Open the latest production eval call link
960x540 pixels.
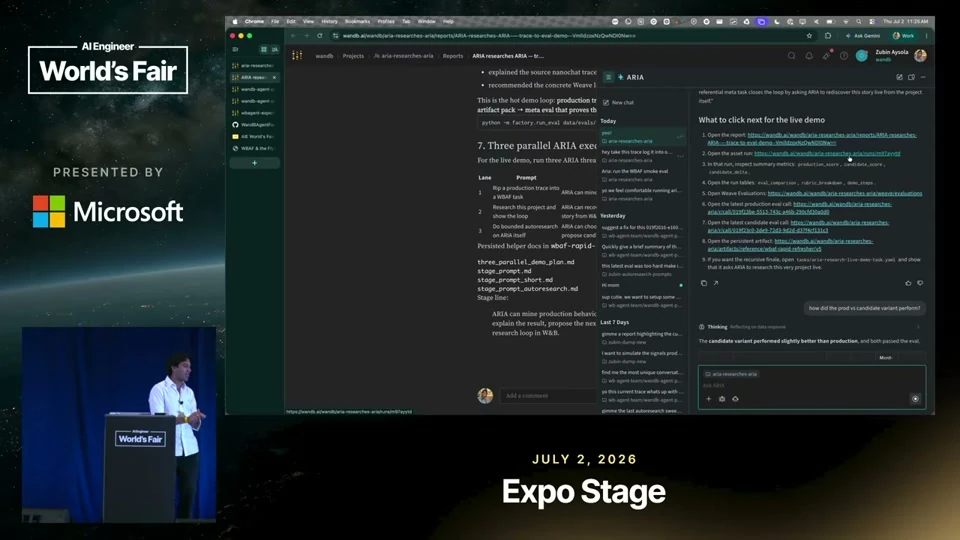point(800,208)
